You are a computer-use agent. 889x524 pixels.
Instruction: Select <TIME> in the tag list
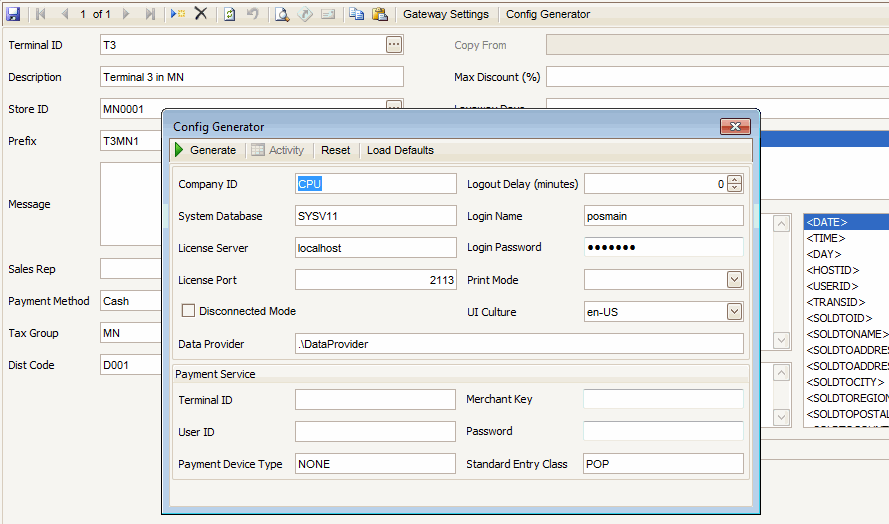[826, 238]
